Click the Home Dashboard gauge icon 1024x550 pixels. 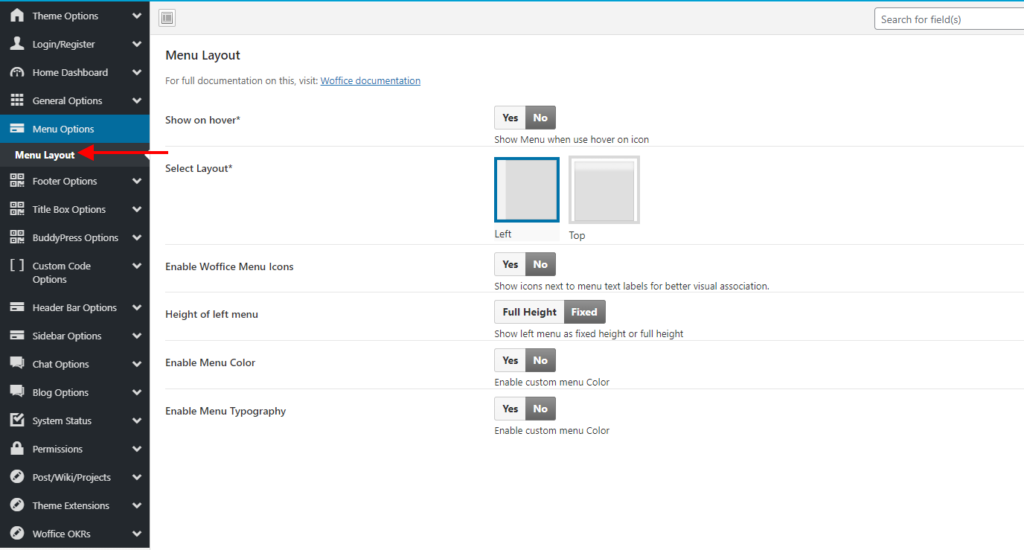pyautogui.click(x=16, y=73)
